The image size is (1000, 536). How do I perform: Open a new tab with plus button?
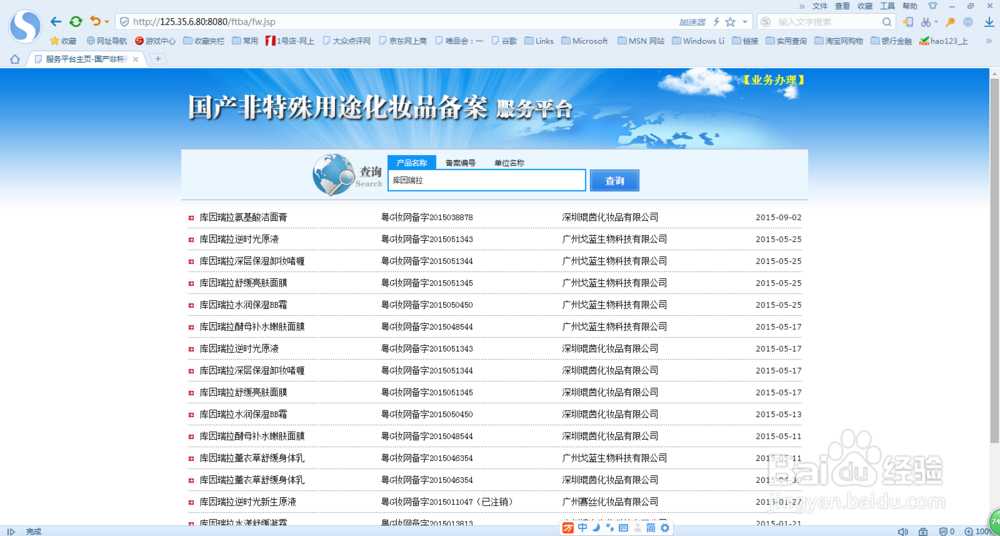coord(158,59)
